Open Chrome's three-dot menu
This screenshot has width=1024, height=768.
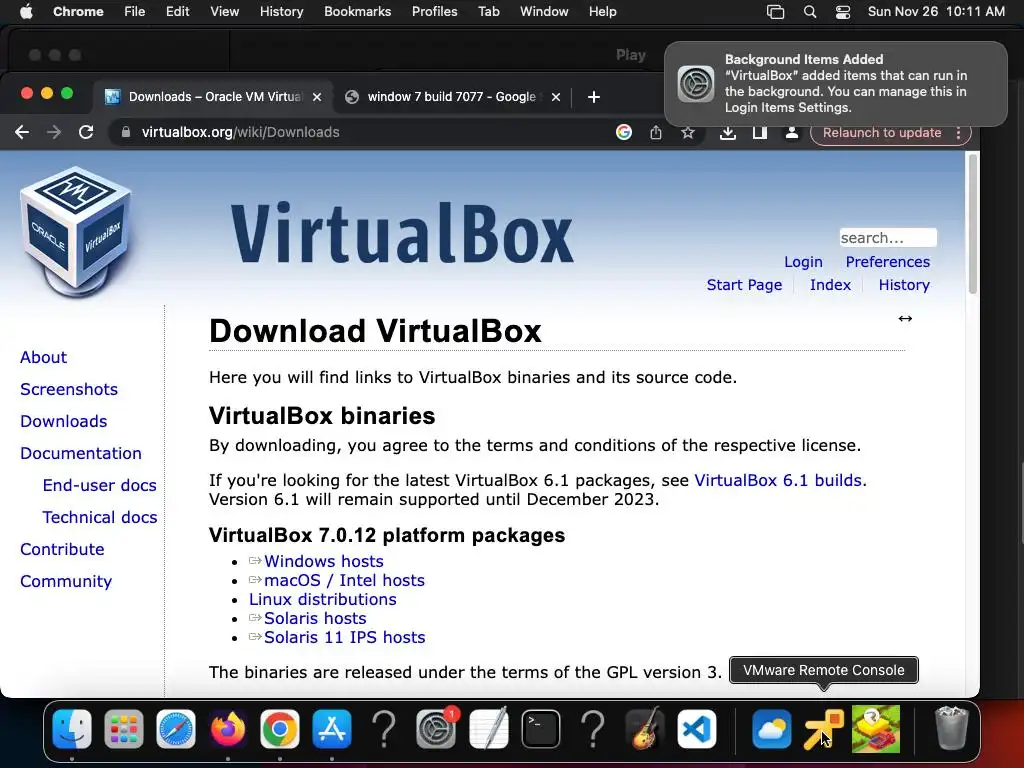pos(958,133)
